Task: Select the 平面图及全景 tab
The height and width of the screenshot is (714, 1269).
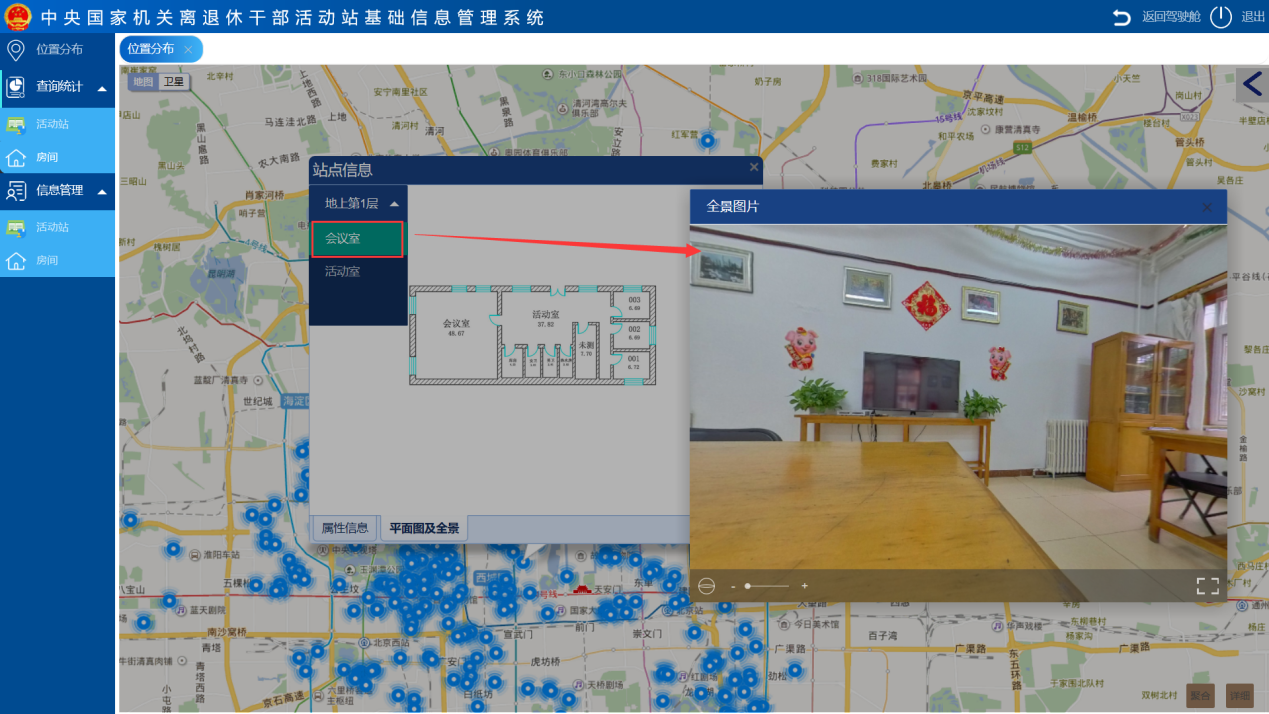Action: tap(424, 528)
